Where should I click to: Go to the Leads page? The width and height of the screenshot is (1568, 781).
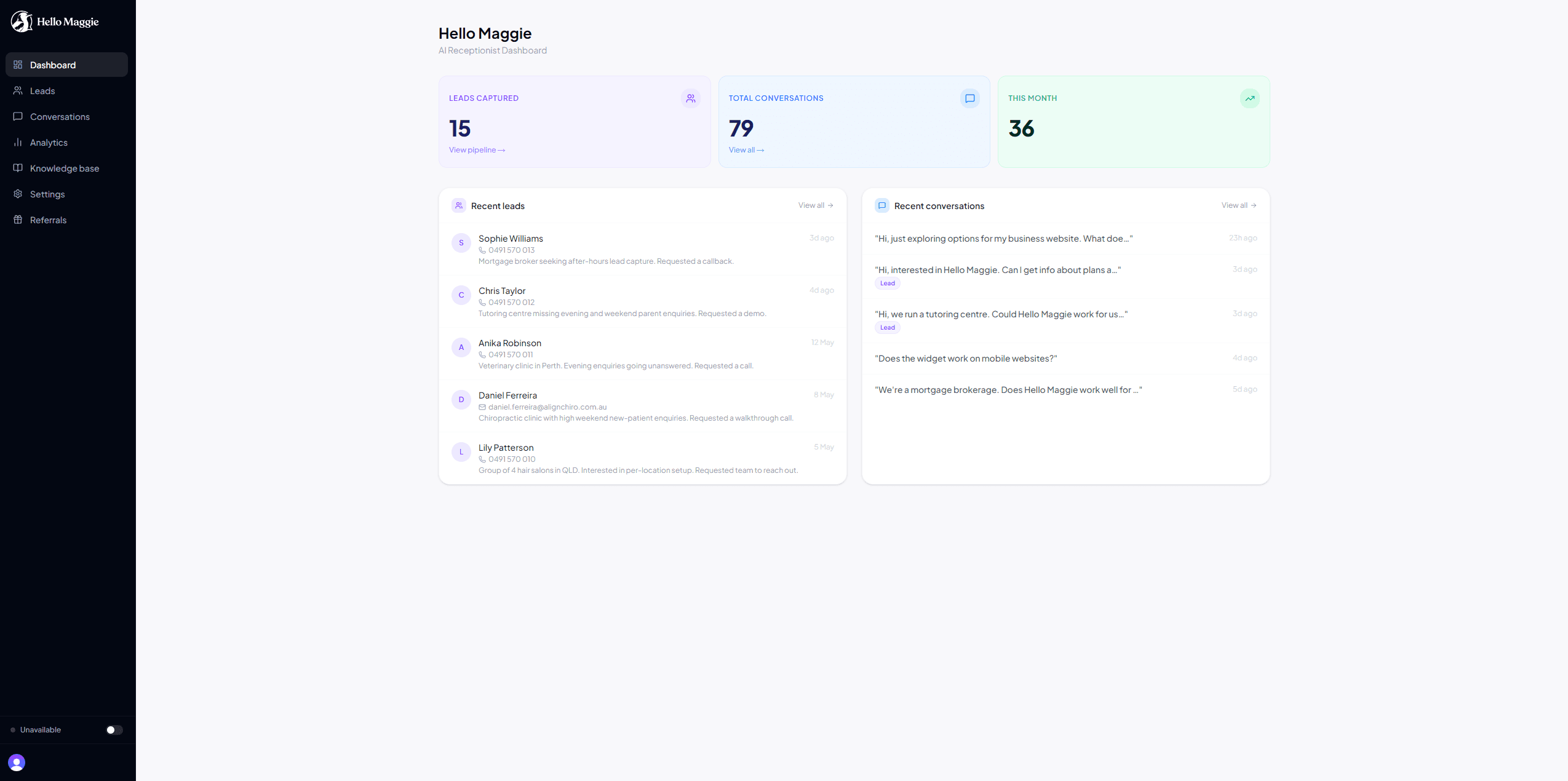point(66,90)
